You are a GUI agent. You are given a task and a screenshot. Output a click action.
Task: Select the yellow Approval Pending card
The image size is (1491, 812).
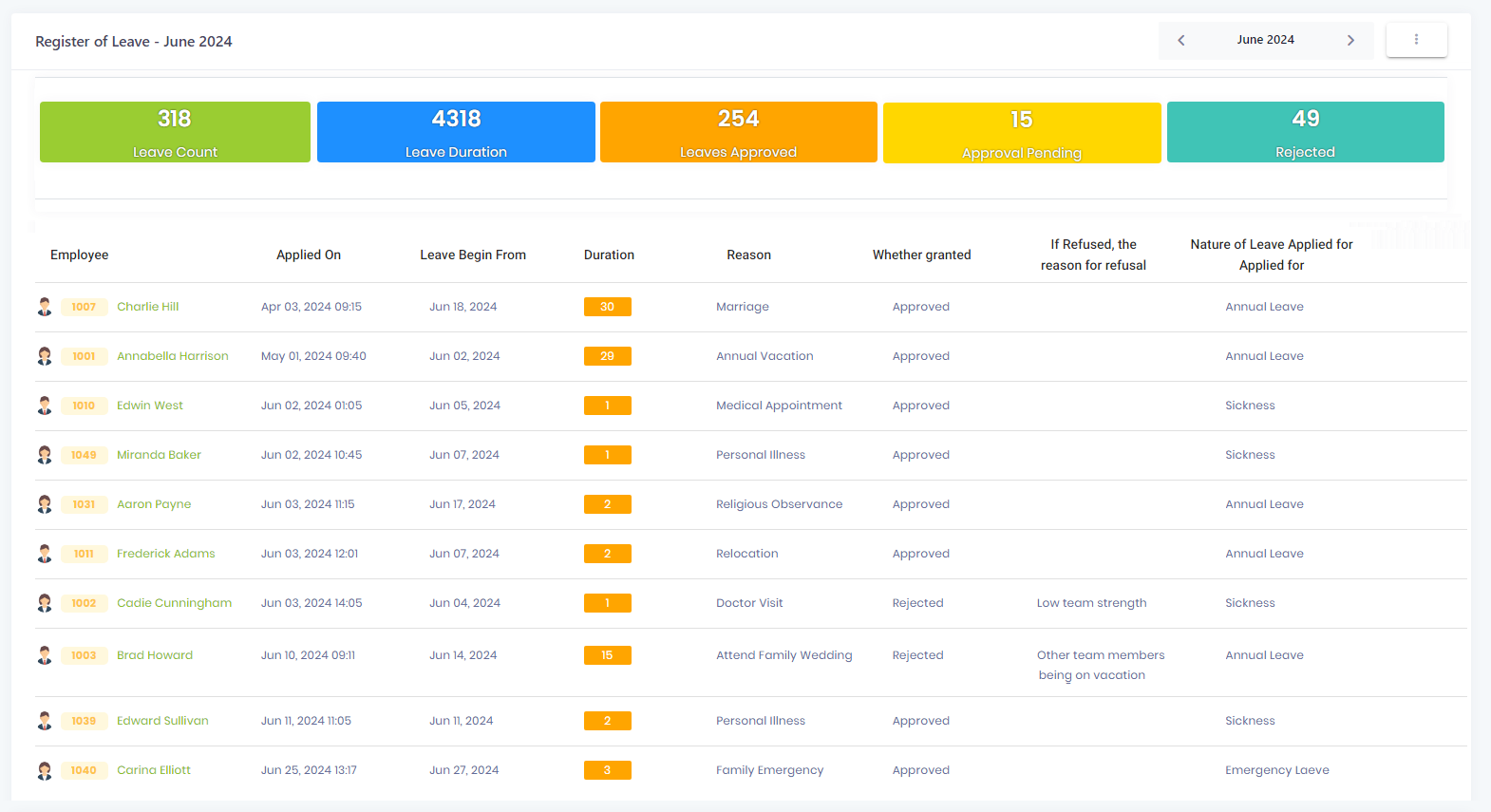pyautogui.click(x=1022, y=133)
